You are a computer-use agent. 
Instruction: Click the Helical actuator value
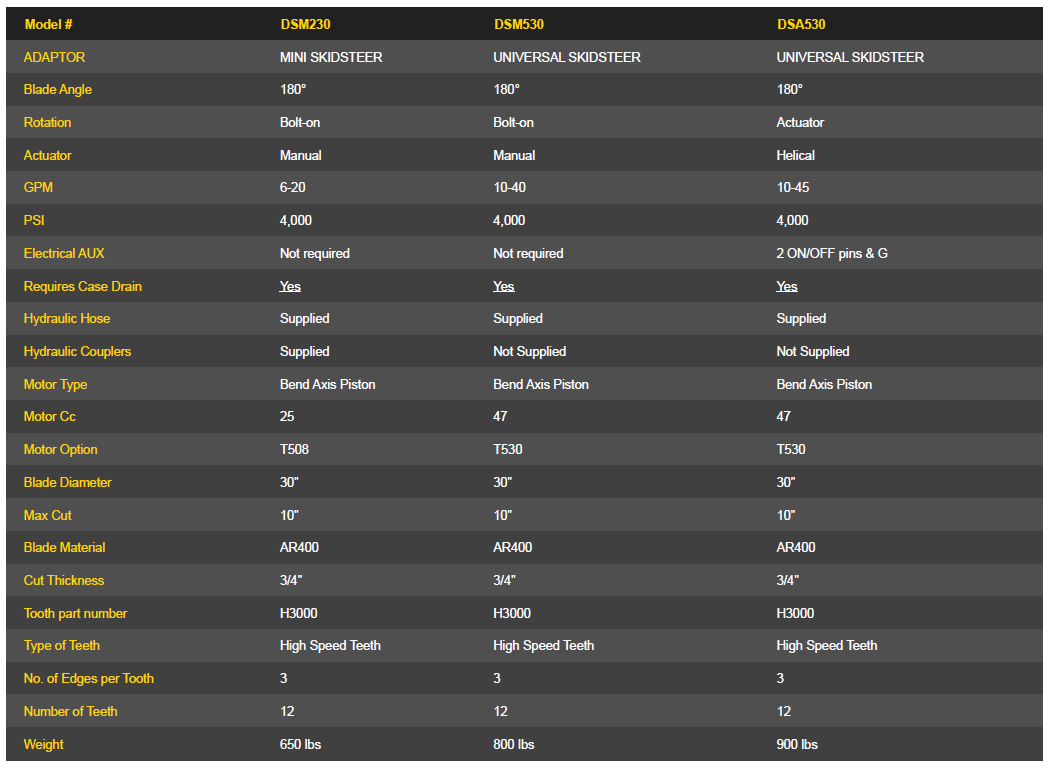[795, 155]
